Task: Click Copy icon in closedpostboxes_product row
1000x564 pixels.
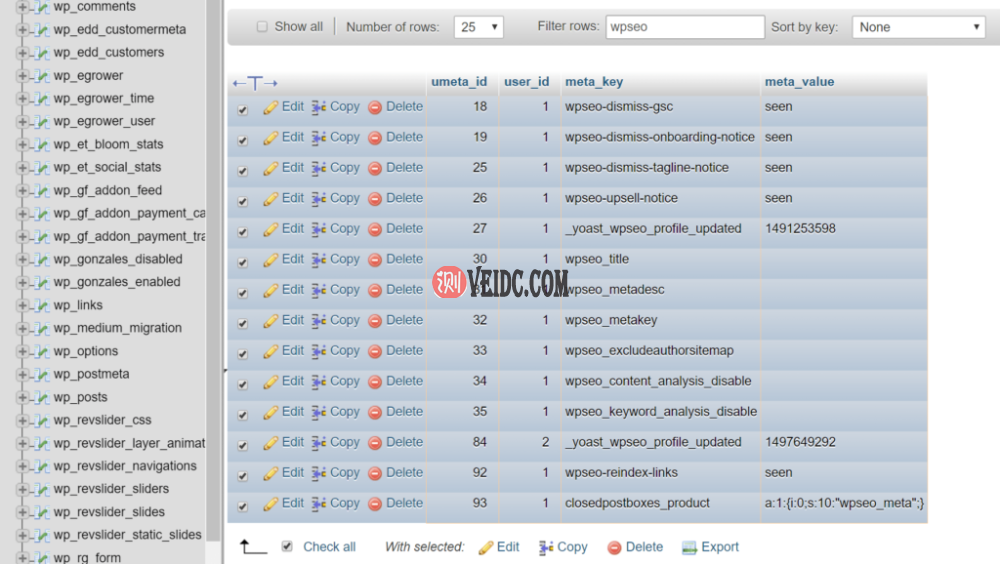Action: coord(319,504)
